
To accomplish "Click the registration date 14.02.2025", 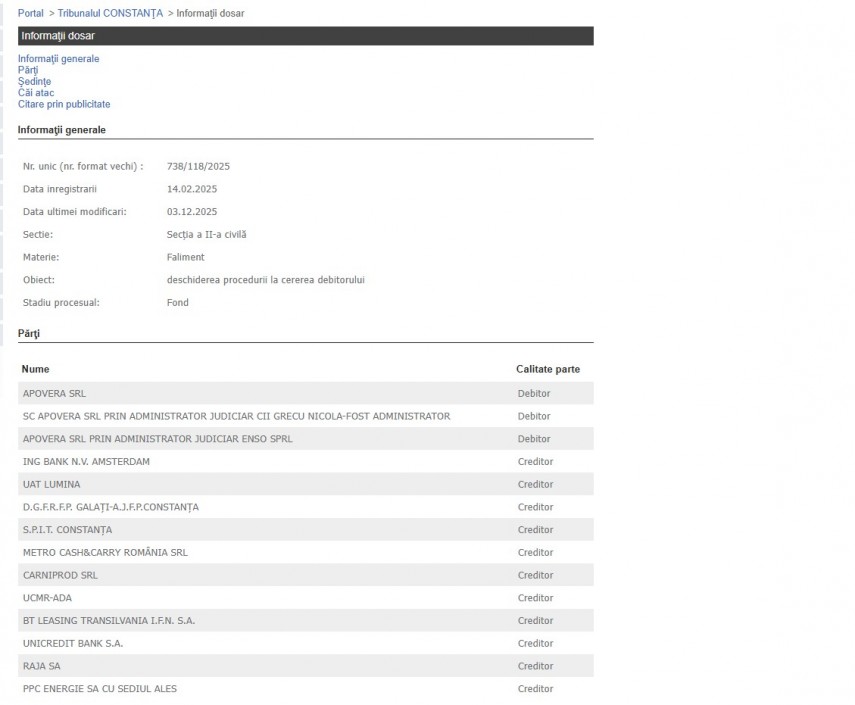I will tap(192, 189).
